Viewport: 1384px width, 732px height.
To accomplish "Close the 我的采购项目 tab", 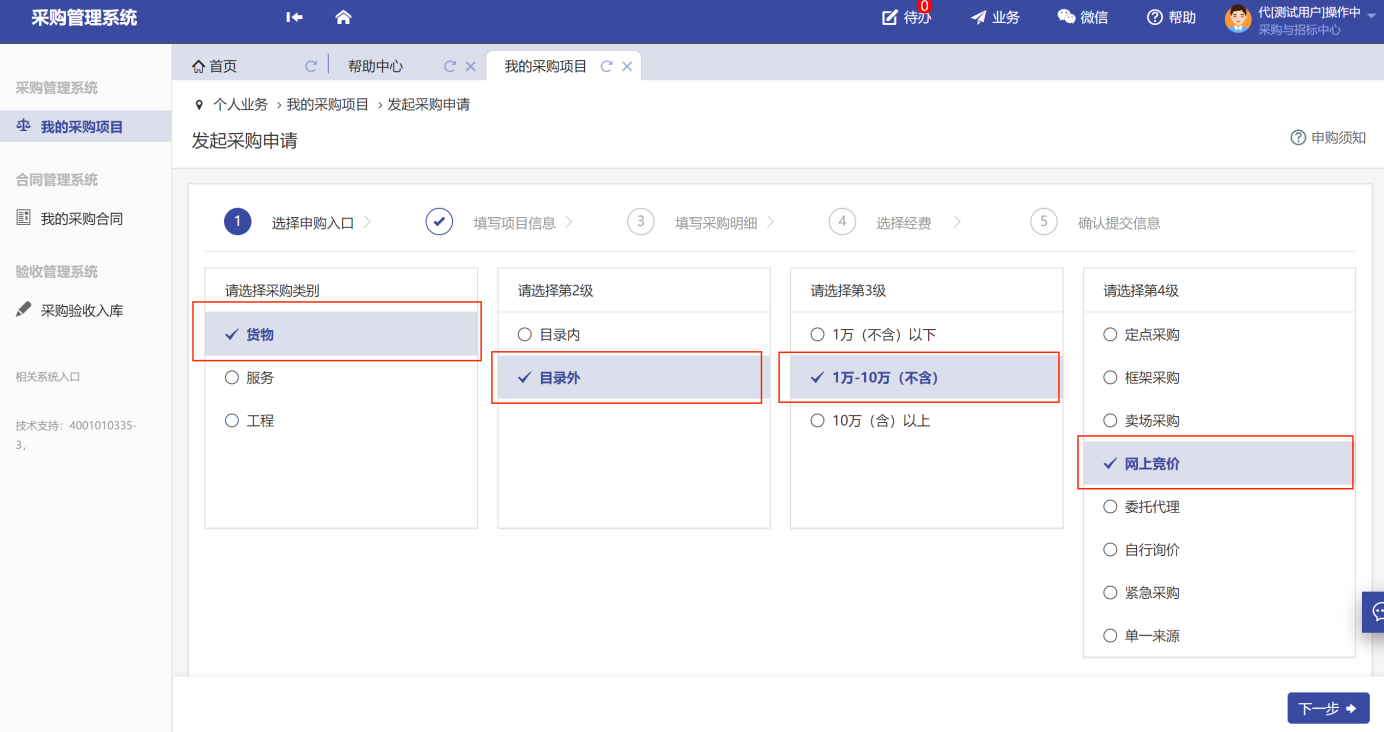I will coord(627,66).
